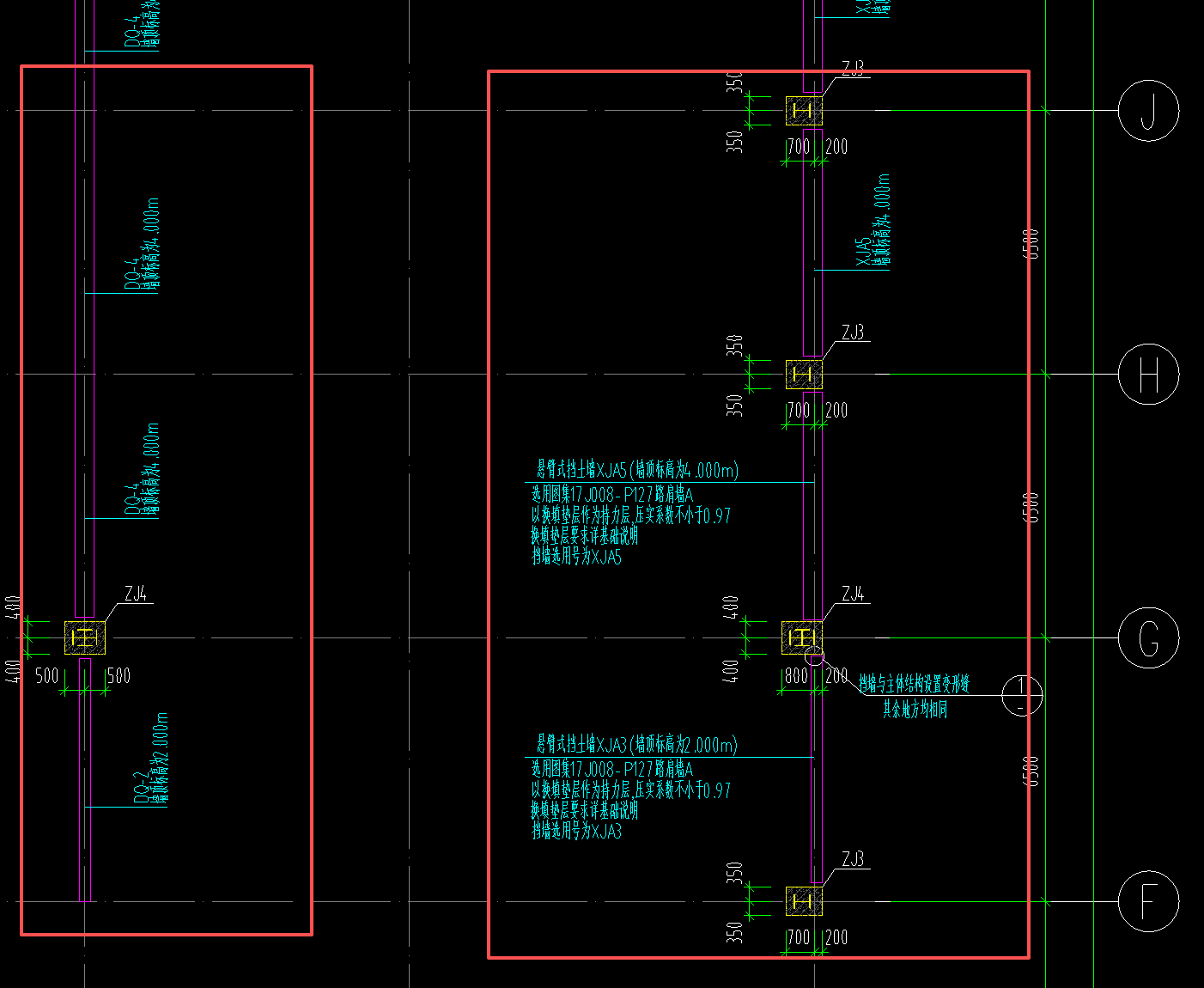This screenshot has width=1204, height=988.
Task: Select the 700 dimension text below axis F footing
Action: click(799, 937)
